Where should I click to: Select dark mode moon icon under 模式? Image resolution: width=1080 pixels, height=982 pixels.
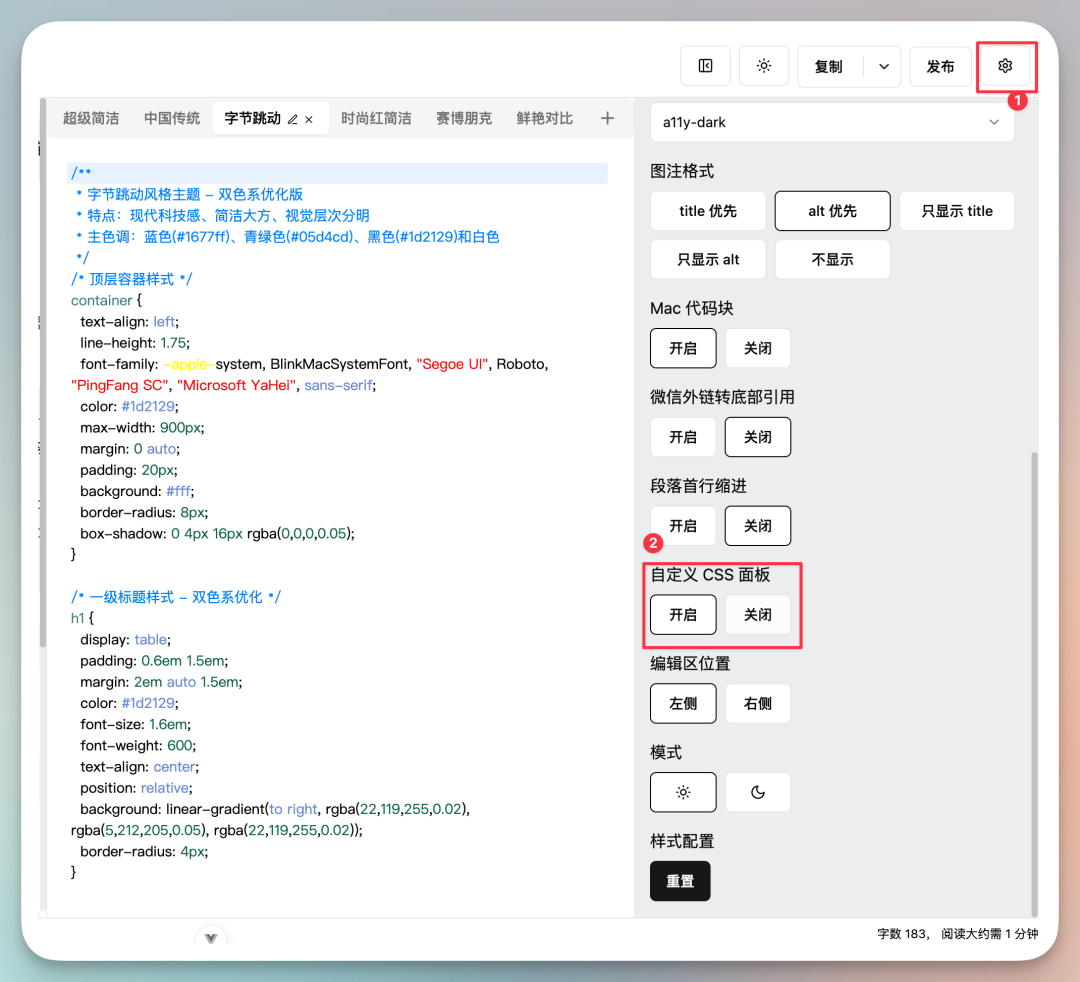pos(758,793)
